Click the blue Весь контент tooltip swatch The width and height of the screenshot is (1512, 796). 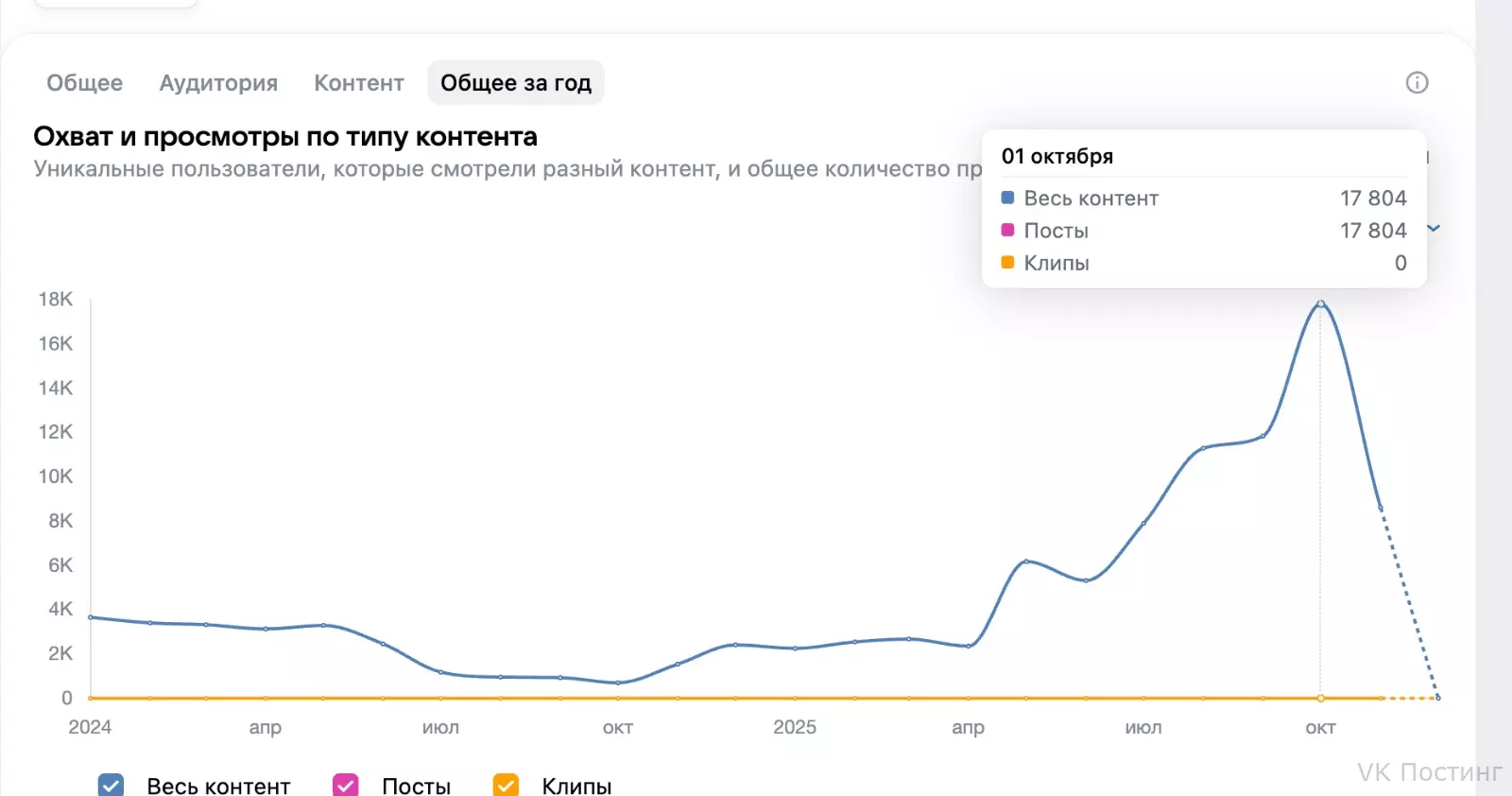coord(1007,198)
